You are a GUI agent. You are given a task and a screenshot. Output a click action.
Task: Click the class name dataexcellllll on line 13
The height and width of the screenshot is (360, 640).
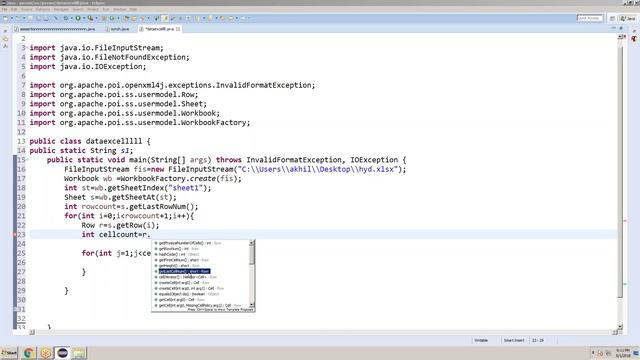pyautogui.click(x=114, y=141)
